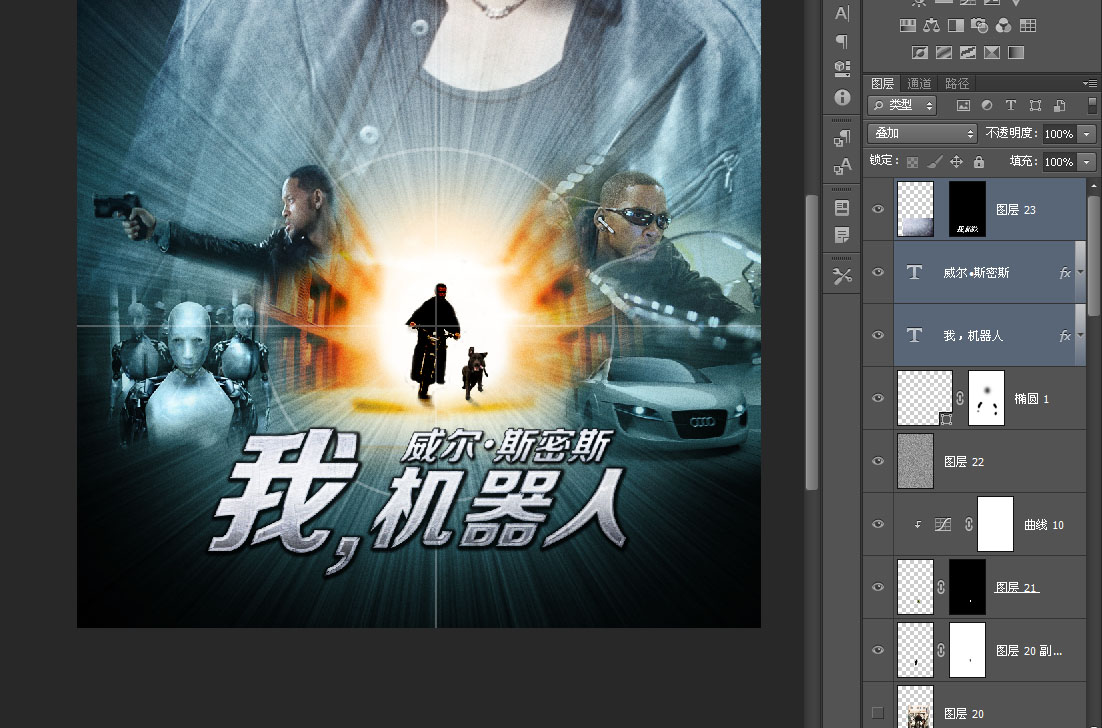The height and width of the screenshot is (728, 1102).
Task: Toggle the layer filtering switch
Action: pos(1092,105)
